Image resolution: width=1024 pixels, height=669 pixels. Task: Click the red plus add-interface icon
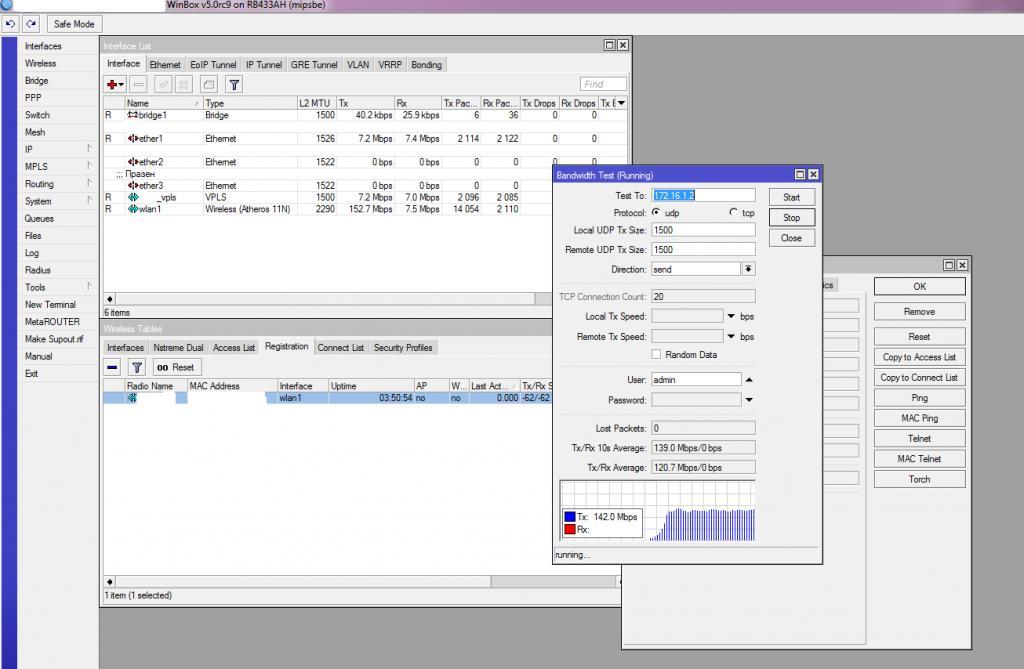click(114, 85)
